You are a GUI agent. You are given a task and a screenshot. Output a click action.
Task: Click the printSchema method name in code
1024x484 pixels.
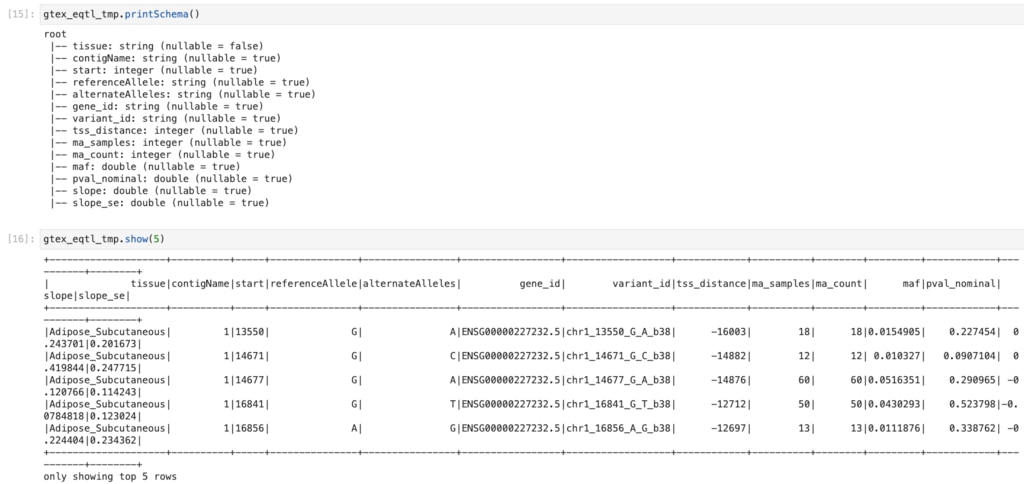coord(159,15)
